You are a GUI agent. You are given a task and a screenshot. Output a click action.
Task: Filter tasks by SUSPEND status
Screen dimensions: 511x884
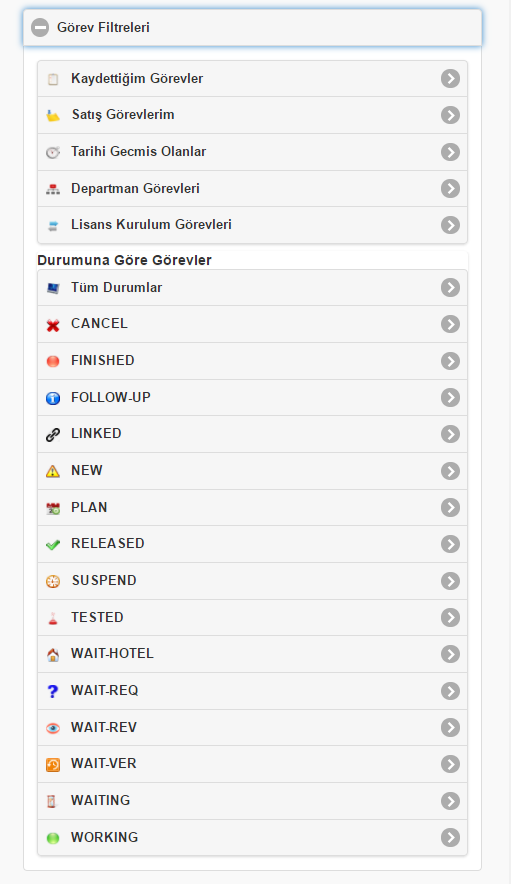(252, 581)
